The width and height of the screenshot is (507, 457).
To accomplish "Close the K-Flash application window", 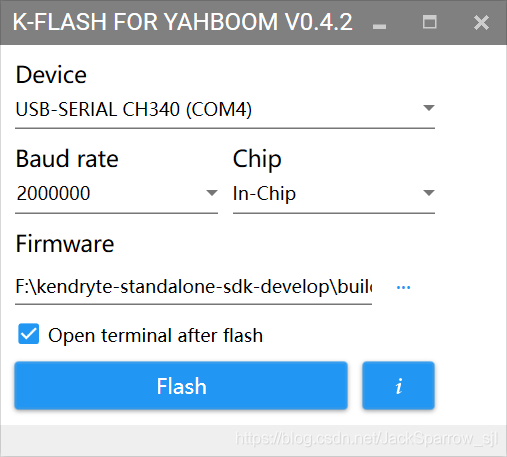I will [x=481, y=23].
